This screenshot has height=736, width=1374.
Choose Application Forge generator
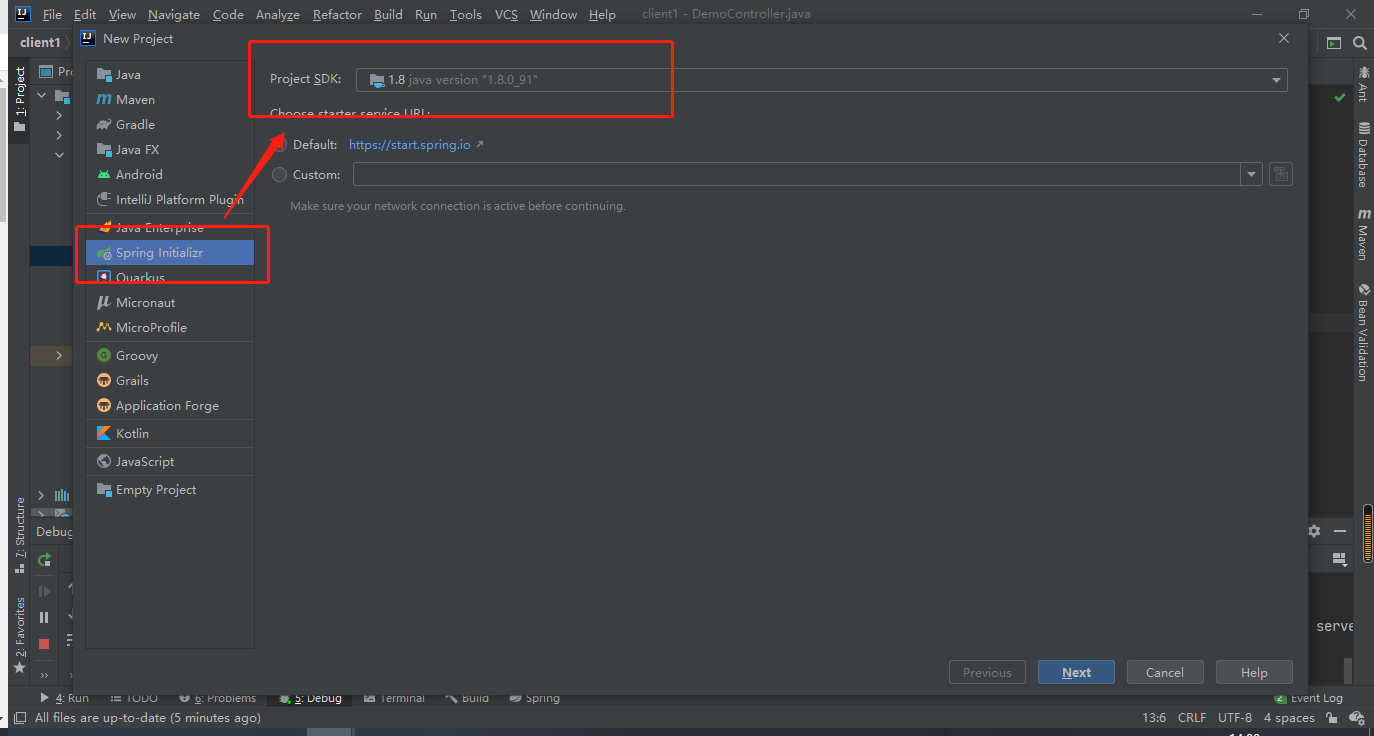170,405
